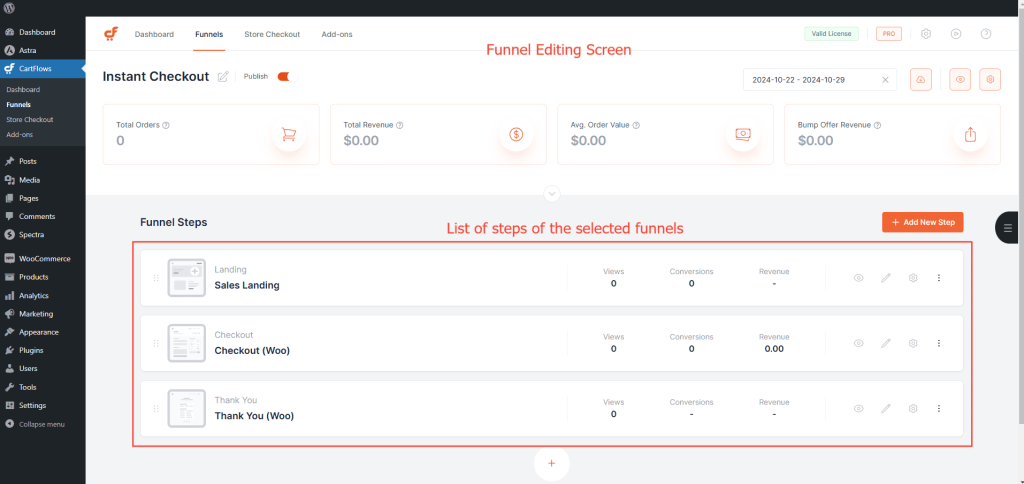
Task: Open WooCommerce in the WordPress sidebar
Action: click(42, 258)
